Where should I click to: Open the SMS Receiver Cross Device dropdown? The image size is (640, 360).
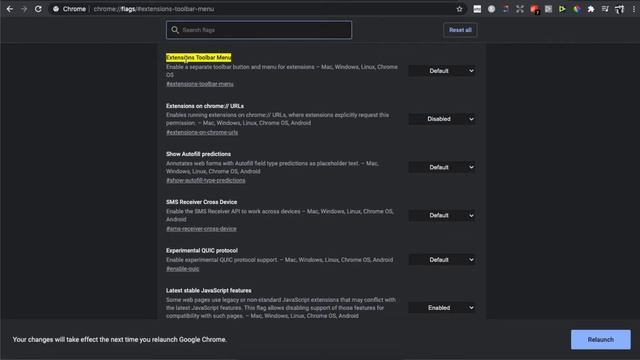pyautogui.click(x=442, y=216)
